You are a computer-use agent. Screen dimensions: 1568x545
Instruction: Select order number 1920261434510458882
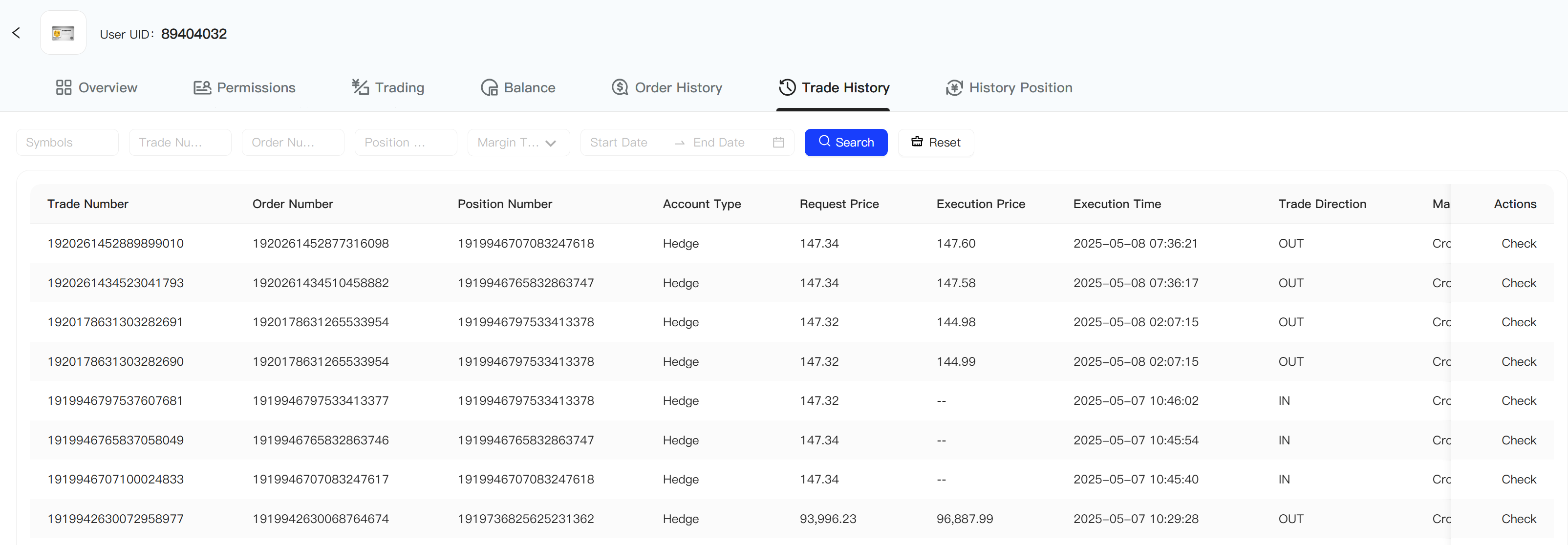click(320, 283)
